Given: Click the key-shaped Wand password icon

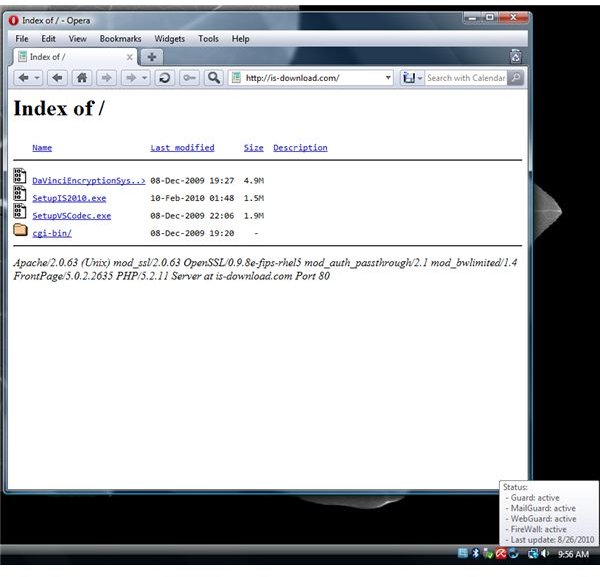Looking at the screenshot, I should (189, 78).
